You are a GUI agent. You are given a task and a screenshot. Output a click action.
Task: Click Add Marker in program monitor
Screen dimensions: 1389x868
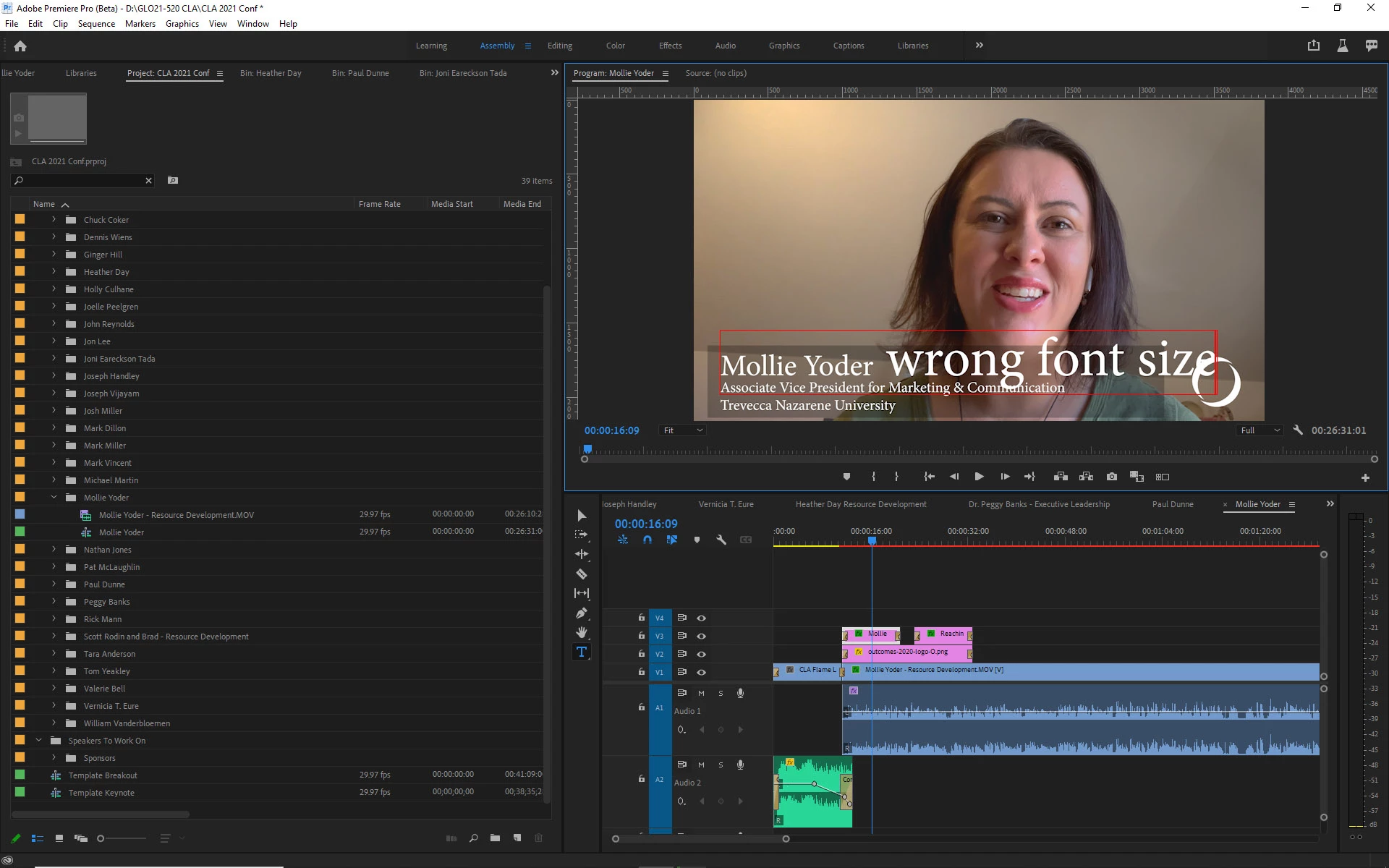(846, 477)
